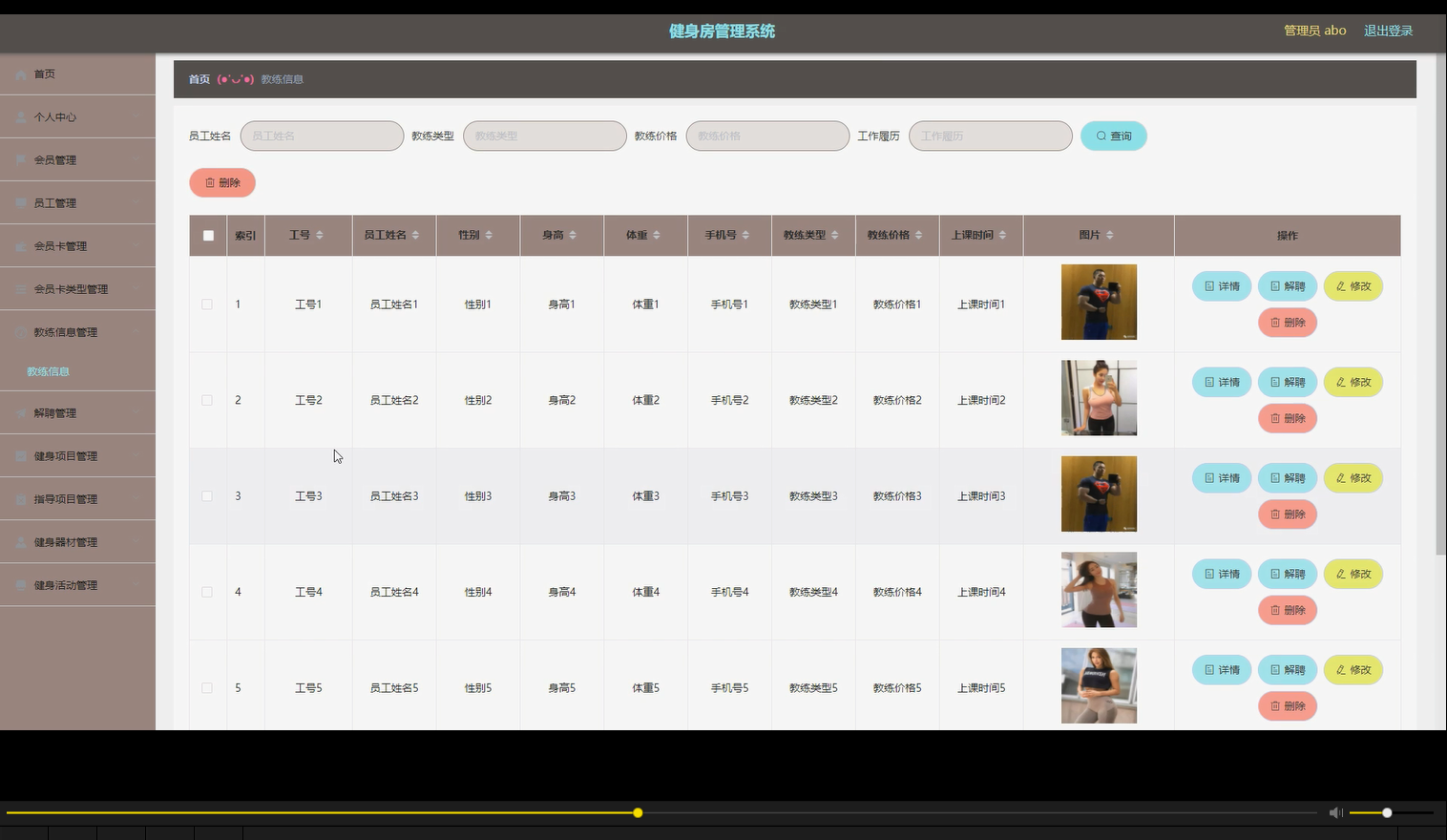Sort by 上课时间 header arrows

point(1002,235)
